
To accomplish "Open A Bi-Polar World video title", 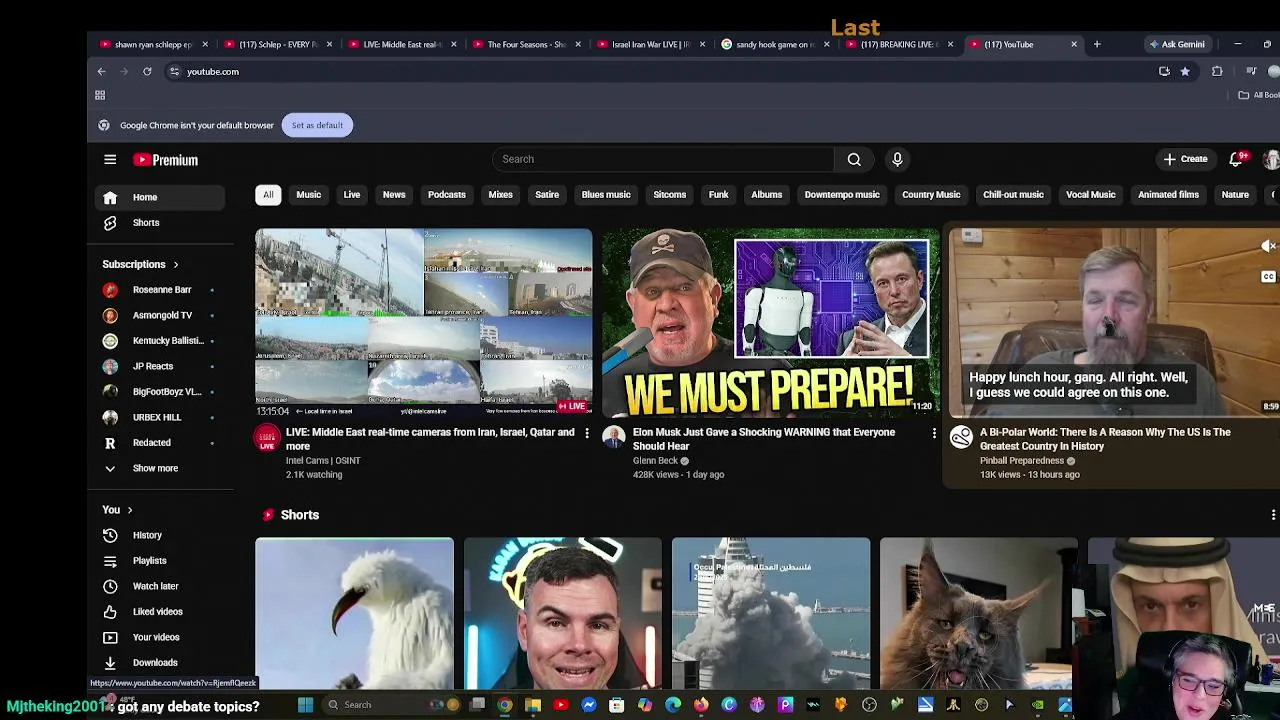I will click(x=1105, y=439).
